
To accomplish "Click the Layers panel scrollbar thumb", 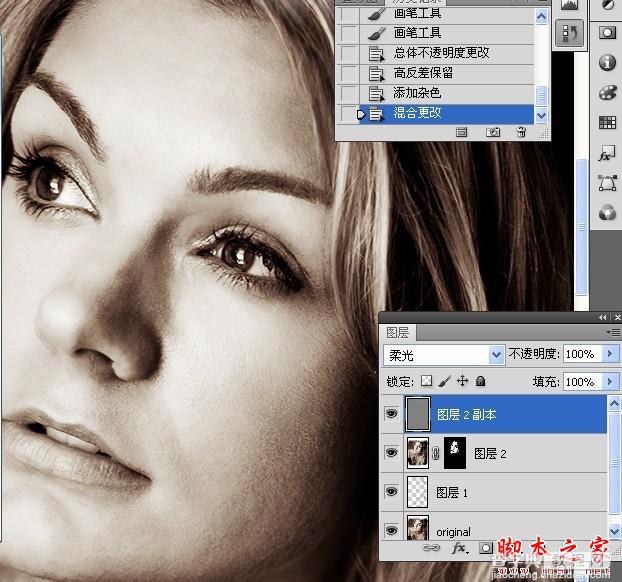I will 614,462.
